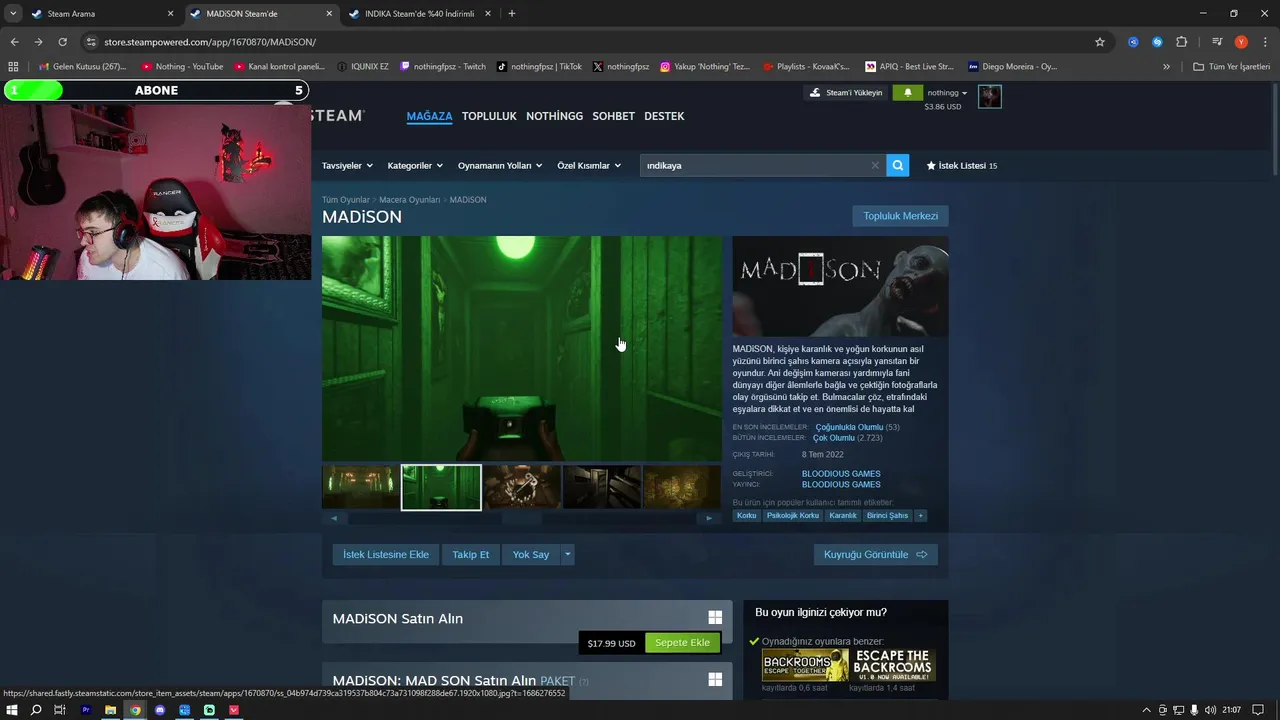Open the BLOODIOUS GAMES developer link
The image size is (1280, 720).
[841, 474]
